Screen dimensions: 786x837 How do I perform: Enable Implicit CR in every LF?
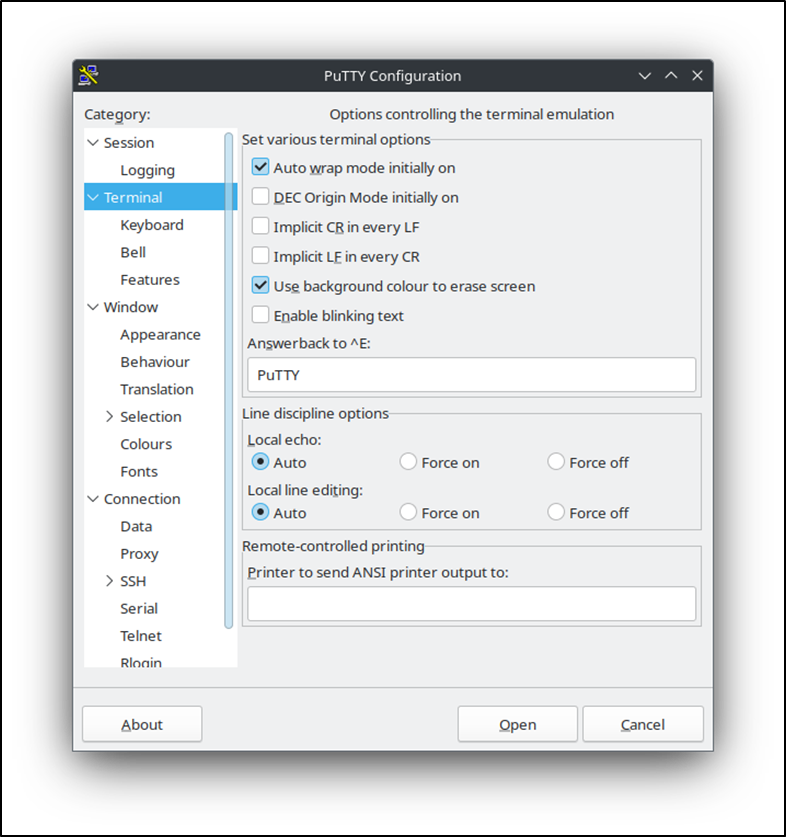[260, 226]
